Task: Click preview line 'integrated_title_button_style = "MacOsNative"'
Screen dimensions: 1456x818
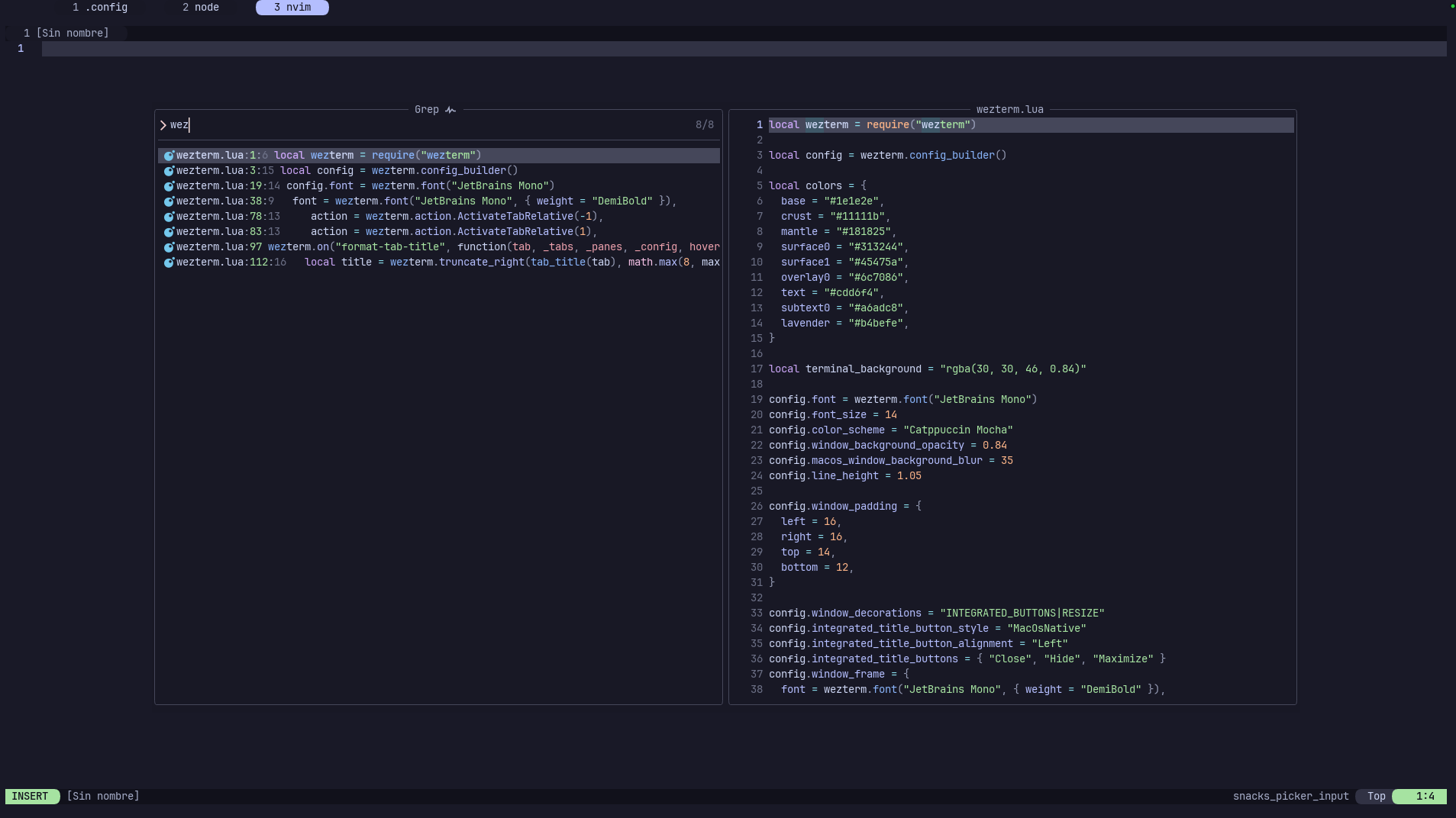Action: (x=928, y=629)
